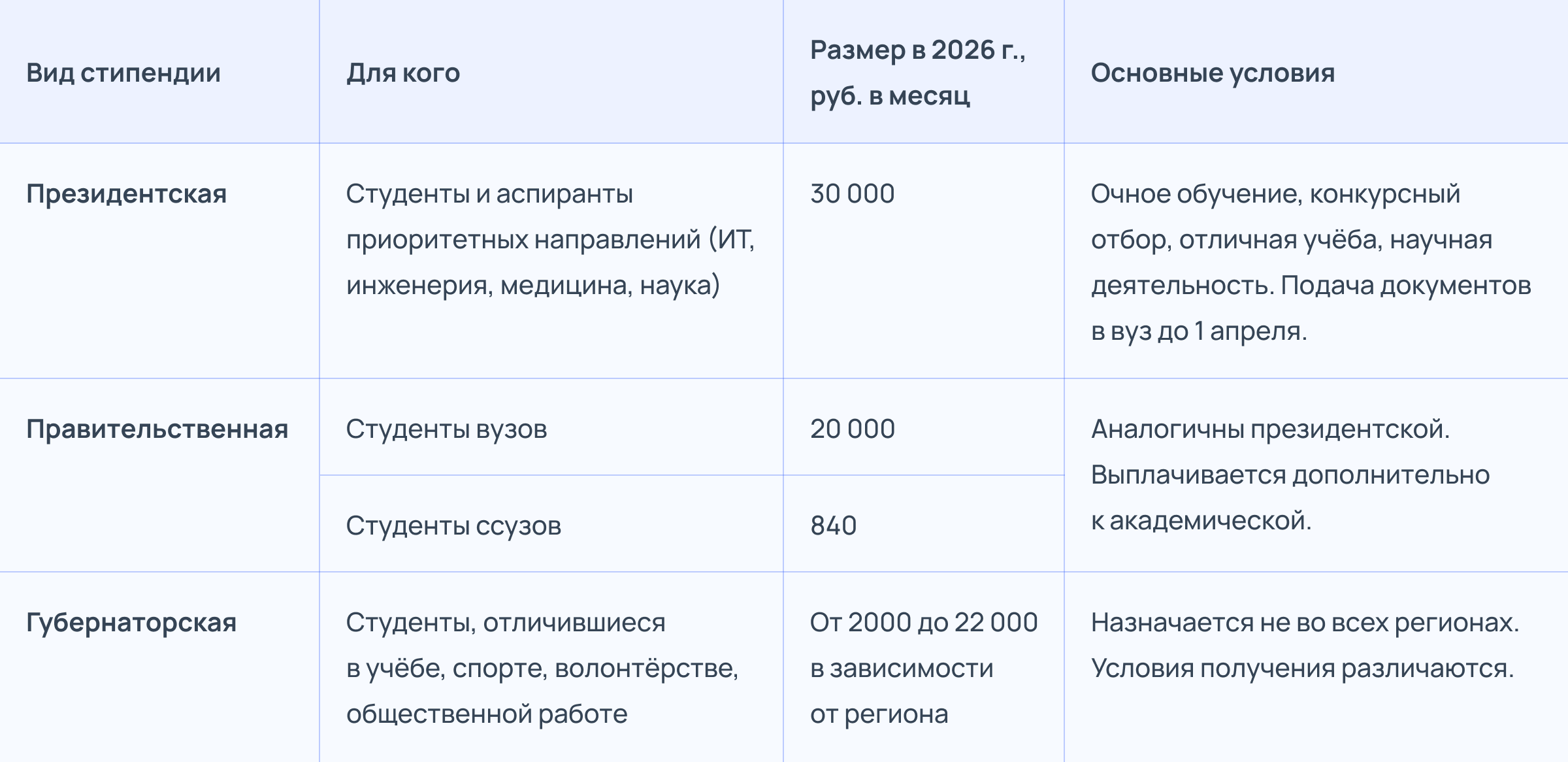Viewport: 1568px width, 762px height.
Task: Select the 20 000 amount cell
Action: [x=852, y=429]
